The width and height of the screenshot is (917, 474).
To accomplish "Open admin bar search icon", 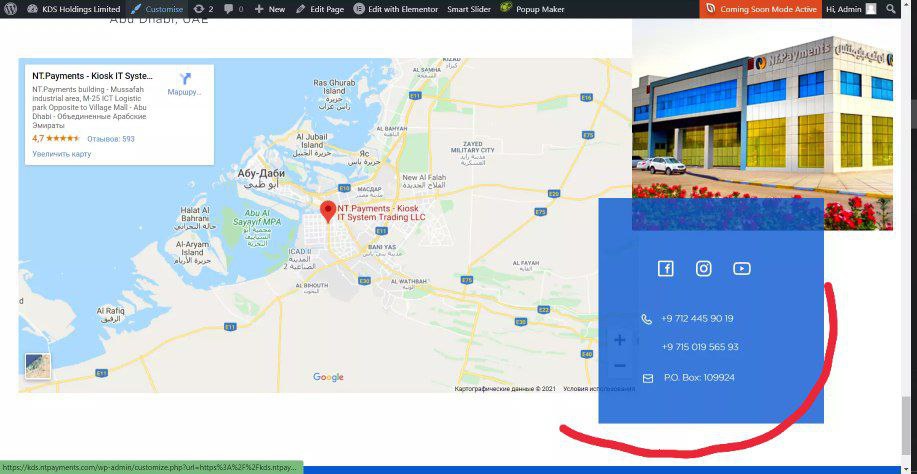I will click(891, 9).
